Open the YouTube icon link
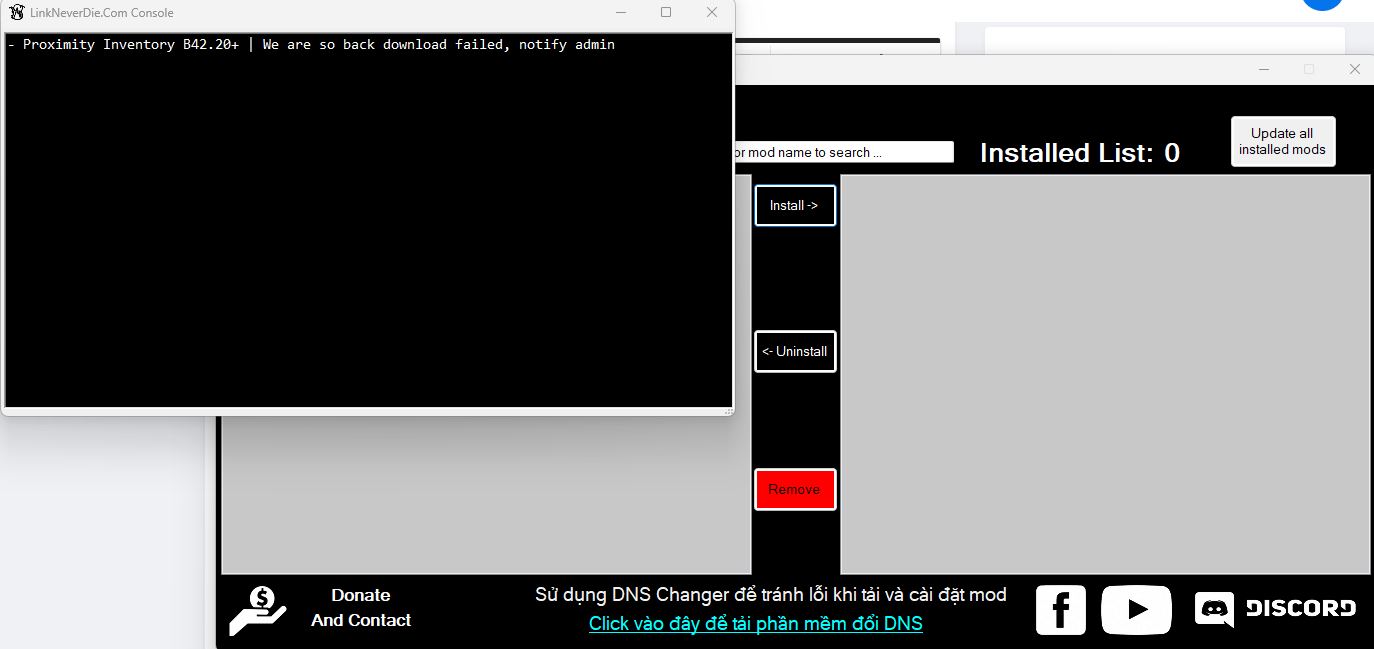 point(1136,610)
